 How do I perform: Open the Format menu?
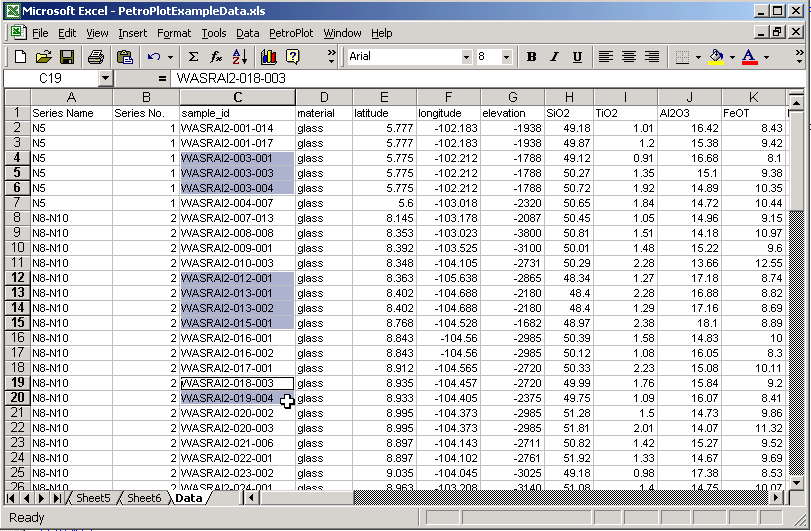174,34
